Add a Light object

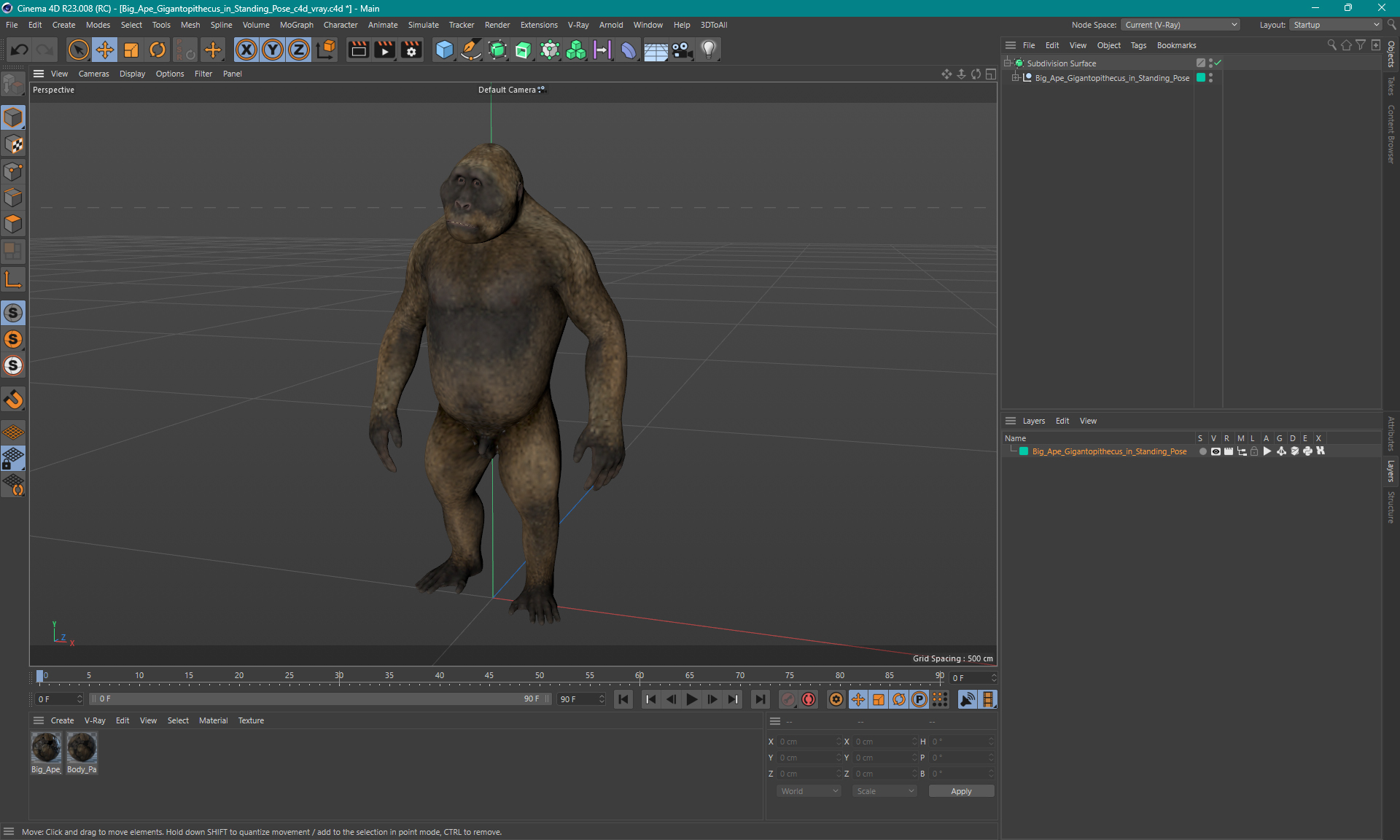[709, 50]
